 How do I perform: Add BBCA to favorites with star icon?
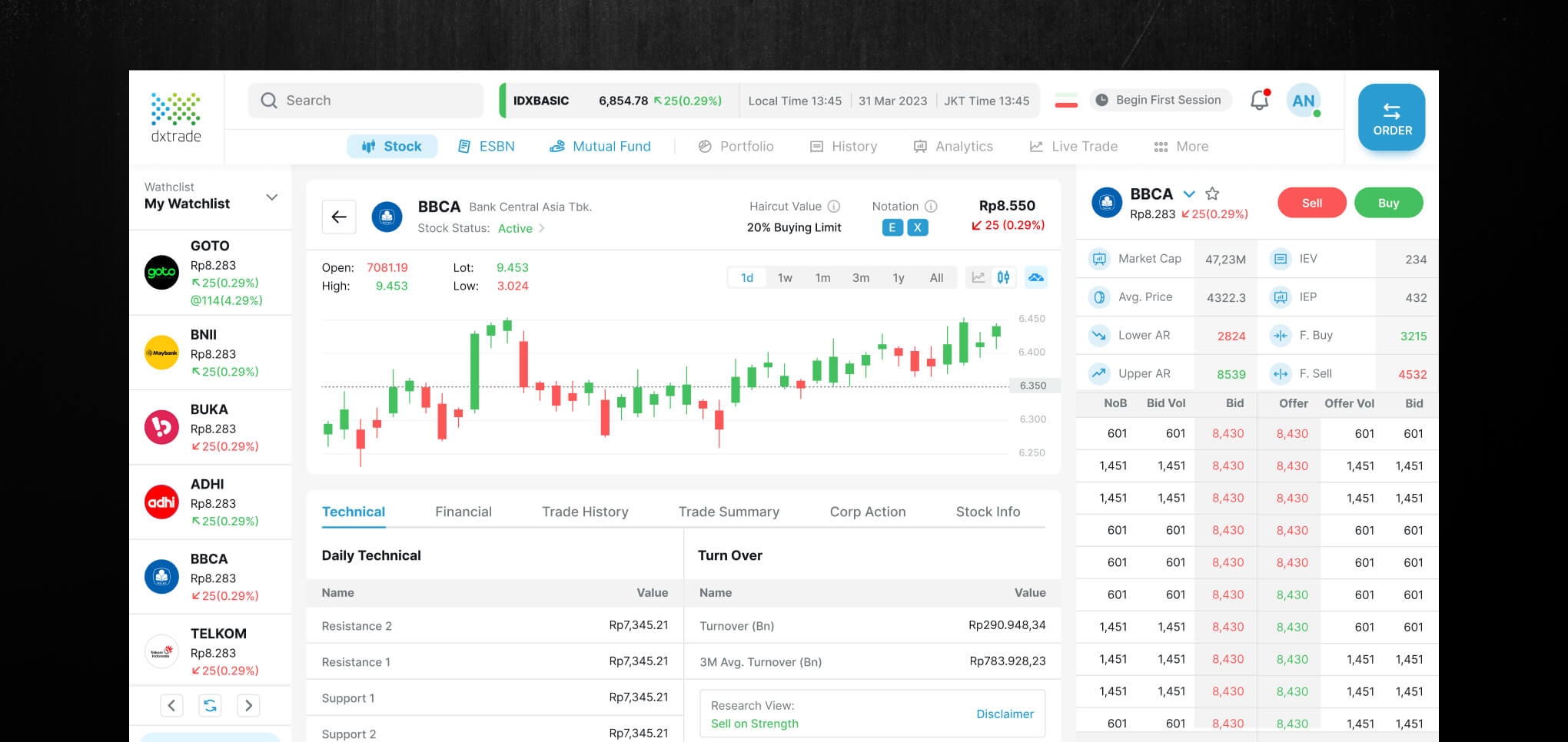(1212, 194)
